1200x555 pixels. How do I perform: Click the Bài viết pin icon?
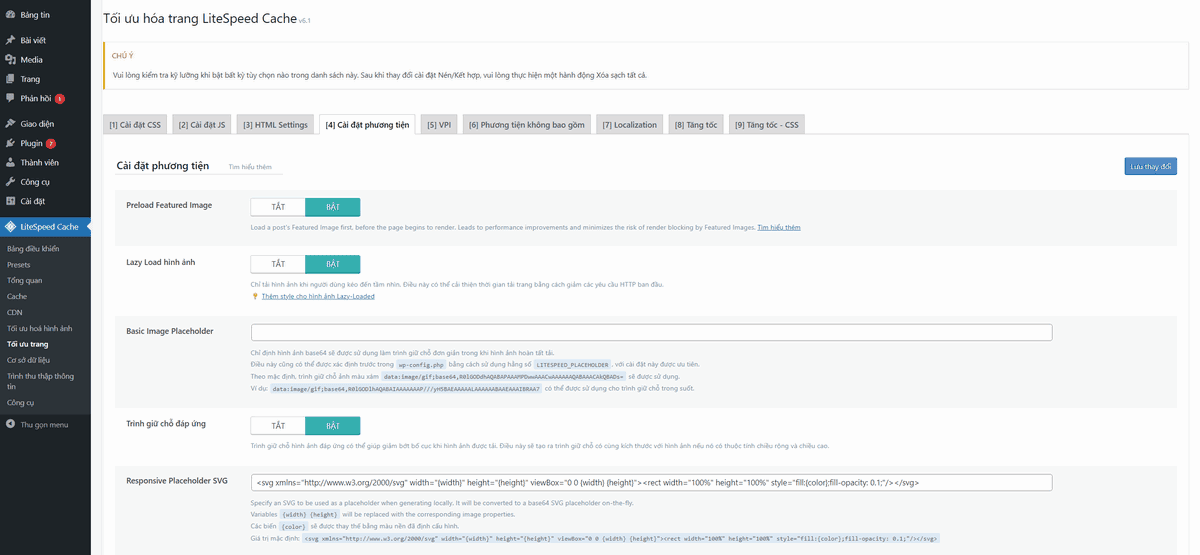point(10,40)
